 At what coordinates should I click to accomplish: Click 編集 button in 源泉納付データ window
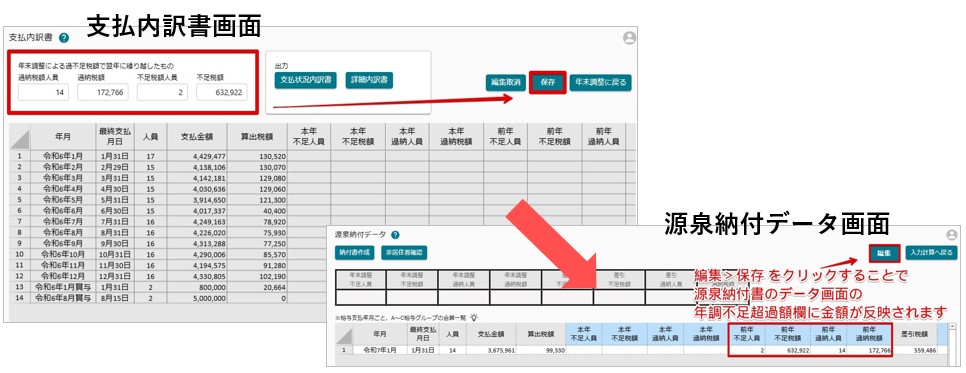[x=884, y=252]
